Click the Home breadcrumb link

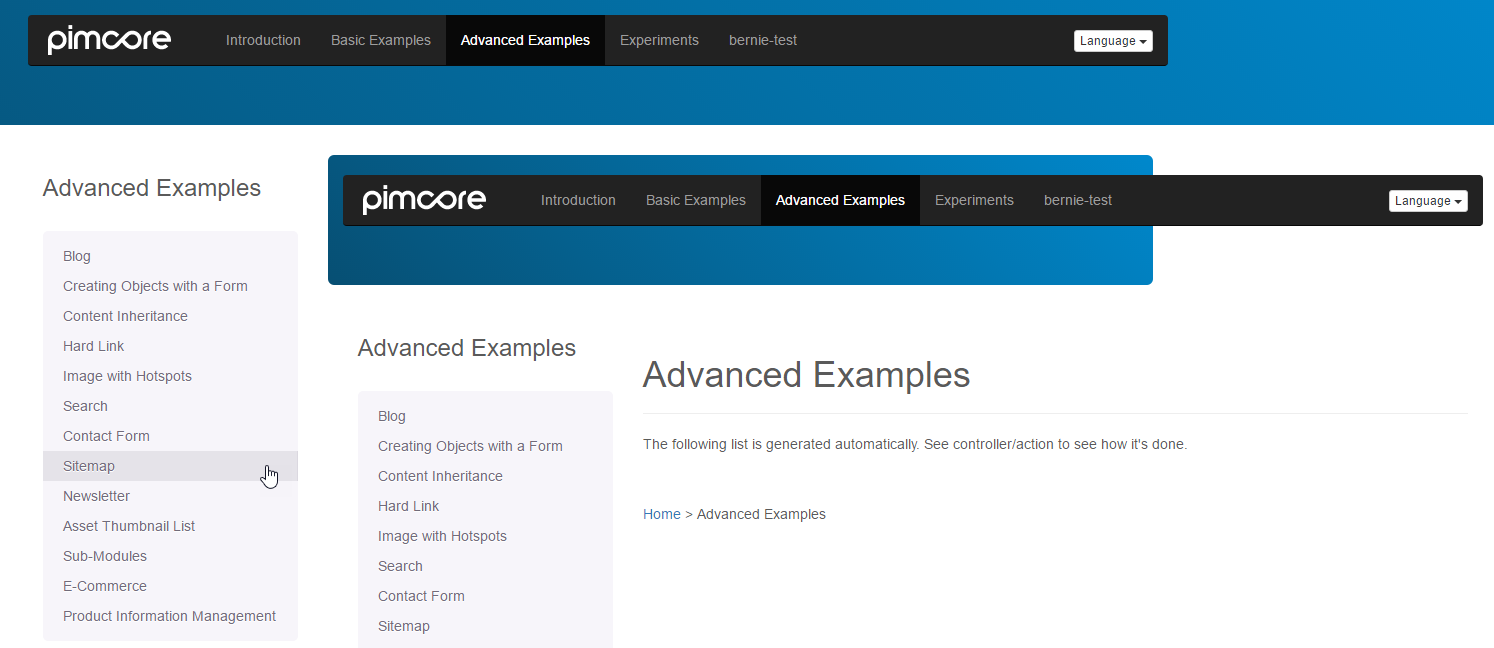click(661, 514)
